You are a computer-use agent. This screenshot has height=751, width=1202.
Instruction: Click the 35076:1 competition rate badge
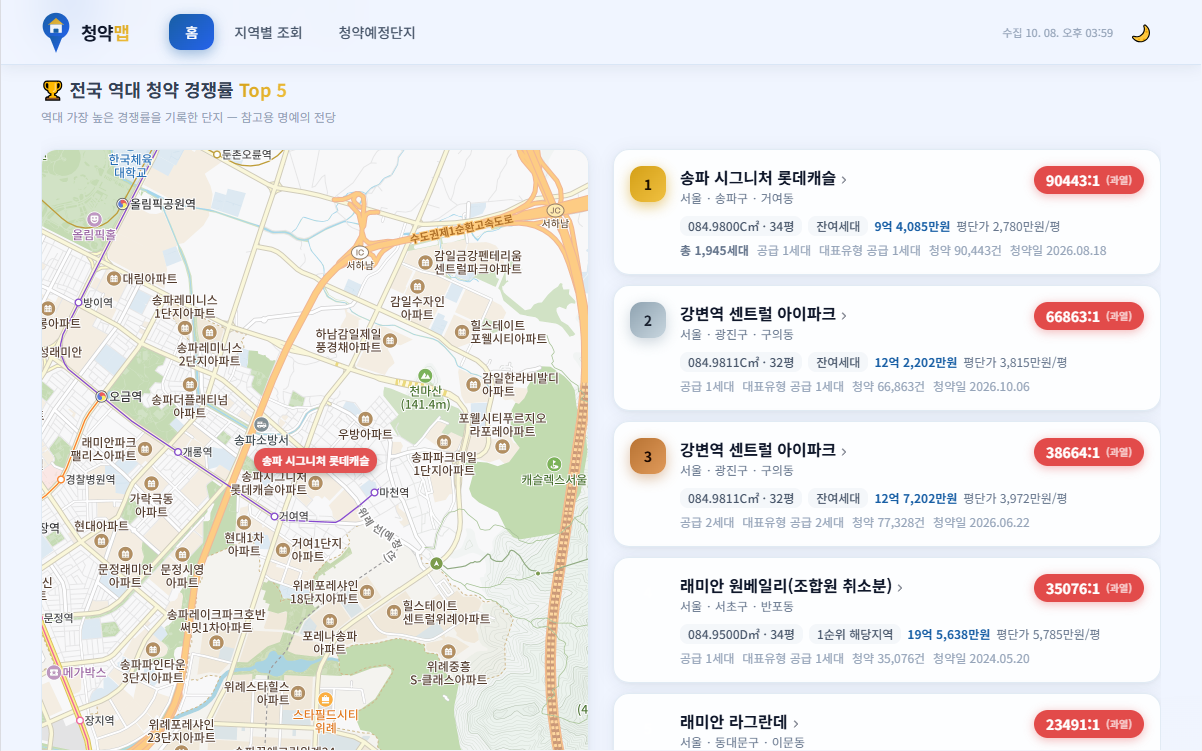tap(1089, 588)
